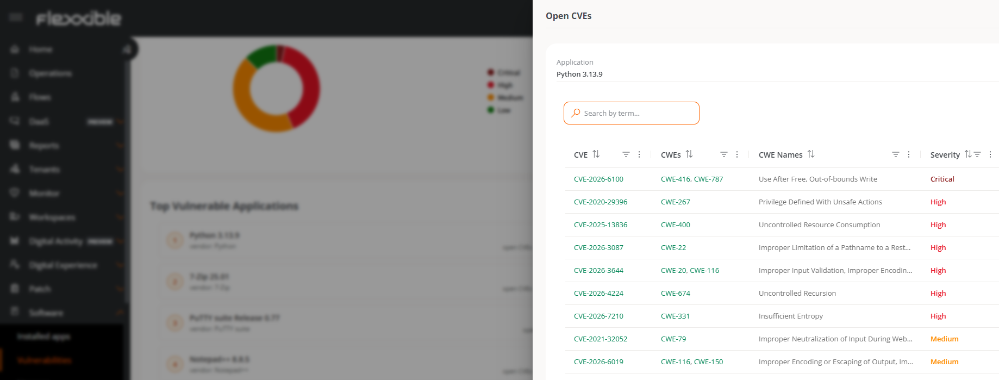
Task: Open the three-dot menu of the CWEs column
Action: pyautogui.click(x=737, y=154)
